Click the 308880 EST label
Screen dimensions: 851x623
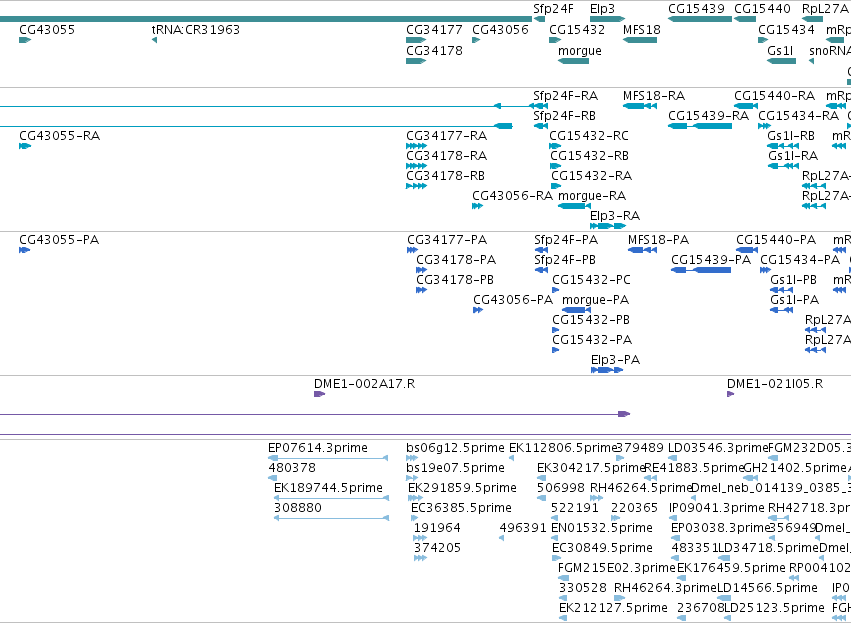[x=298, y=508]
